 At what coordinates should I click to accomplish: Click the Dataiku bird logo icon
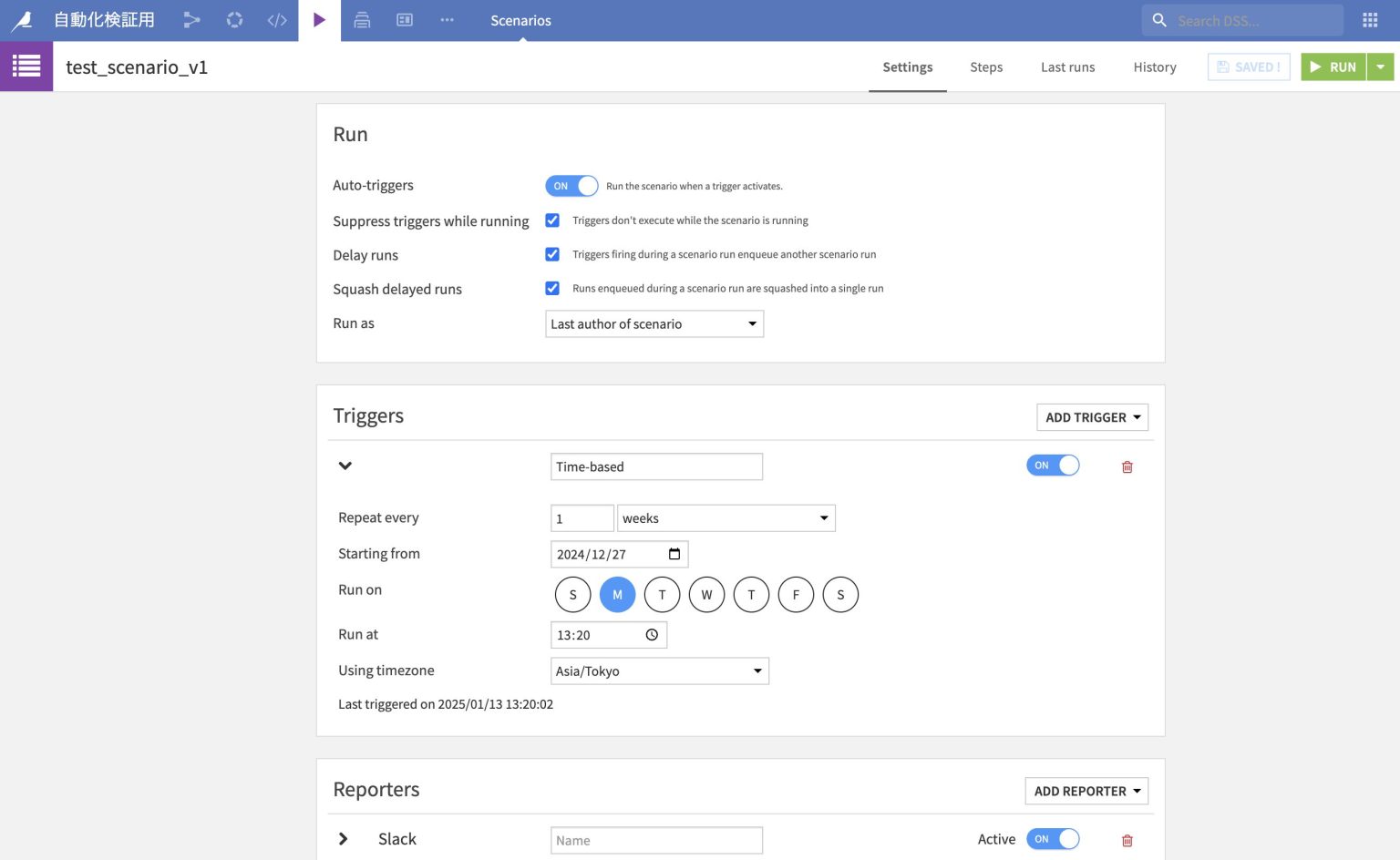[22, 20]
